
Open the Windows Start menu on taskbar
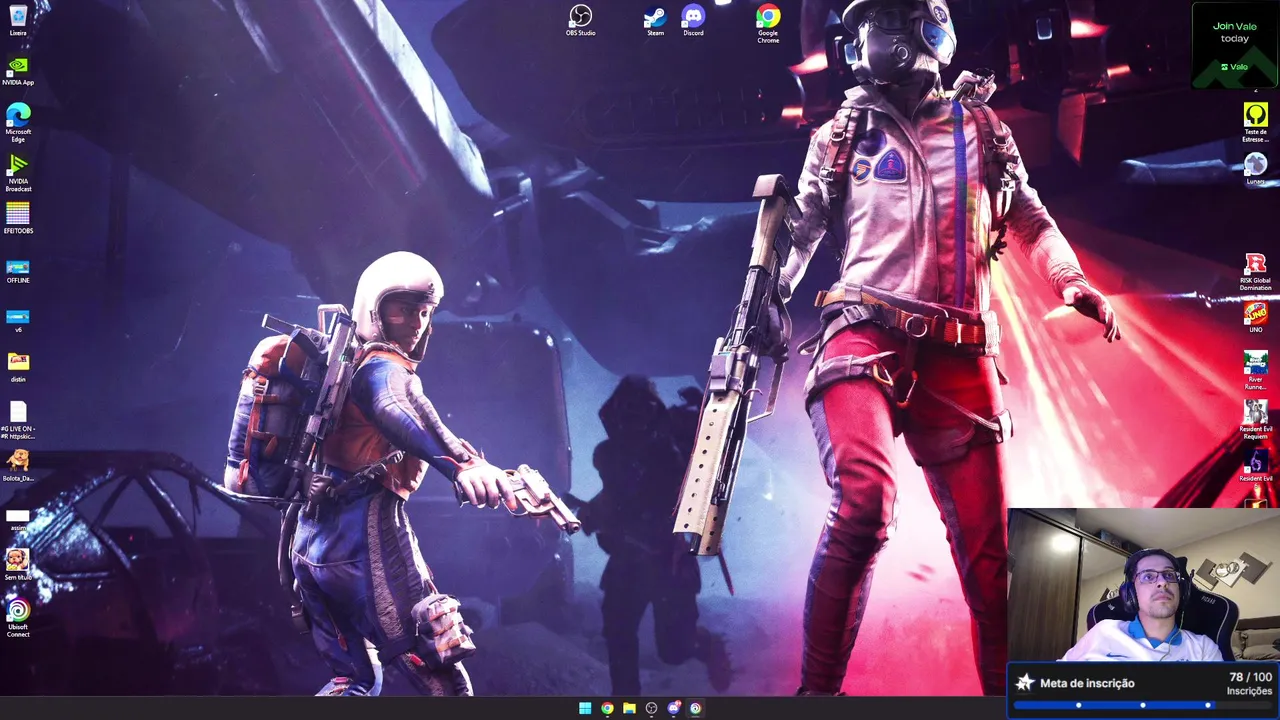(x=585, y=708)
